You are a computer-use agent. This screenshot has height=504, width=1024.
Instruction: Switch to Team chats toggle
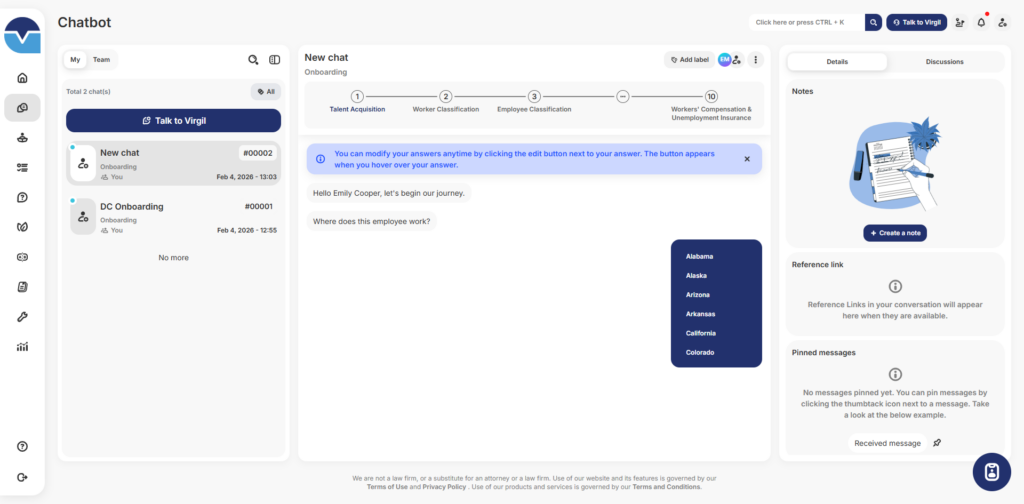tap(102, 60)
